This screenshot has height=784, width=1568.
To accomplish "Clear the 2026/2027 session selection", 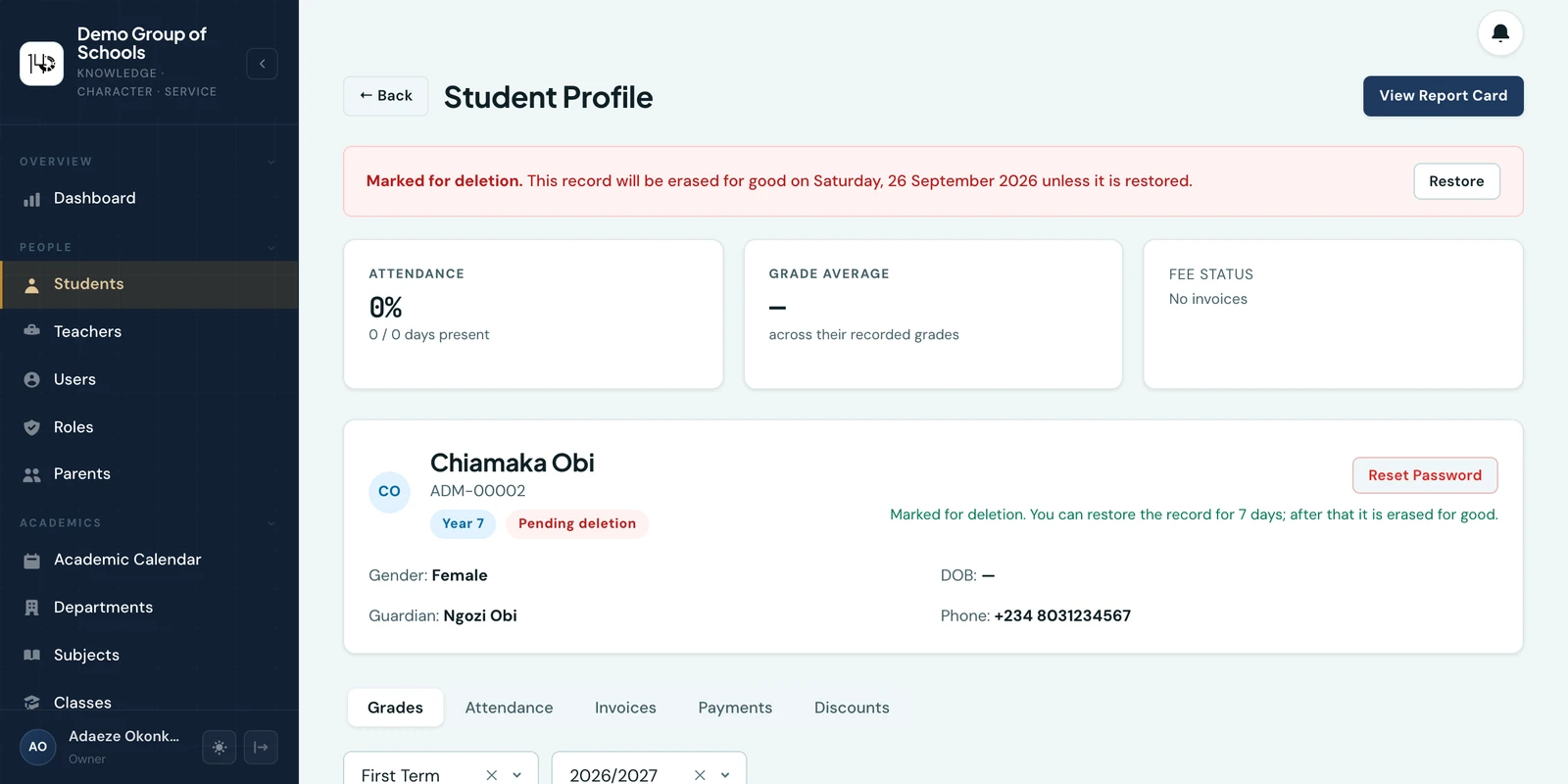I will click(x=700, y=775).
